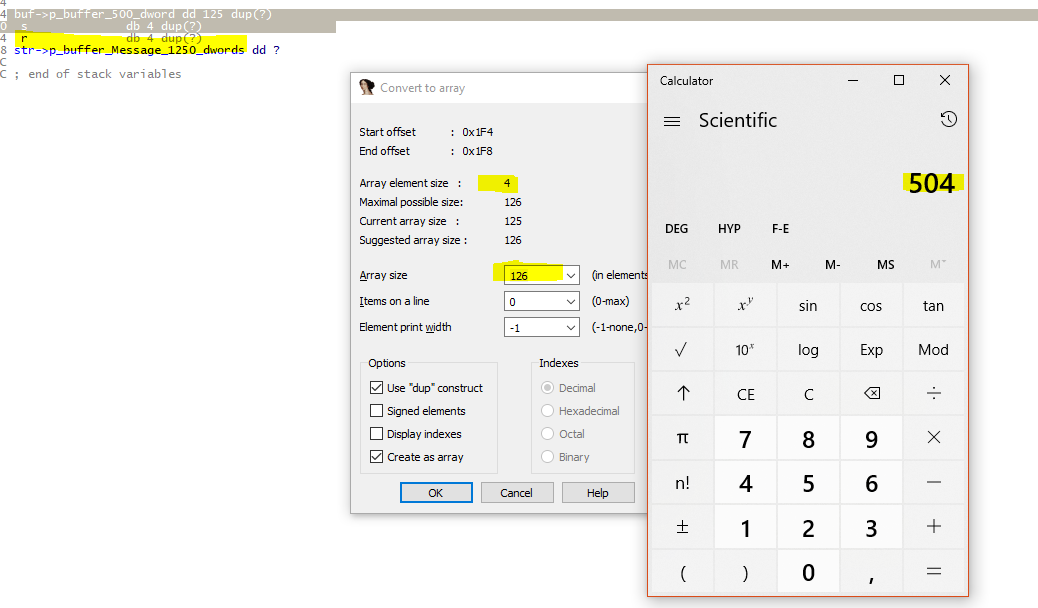
Task: Click the Help button in dialog
Action: (x=597, y=493)
